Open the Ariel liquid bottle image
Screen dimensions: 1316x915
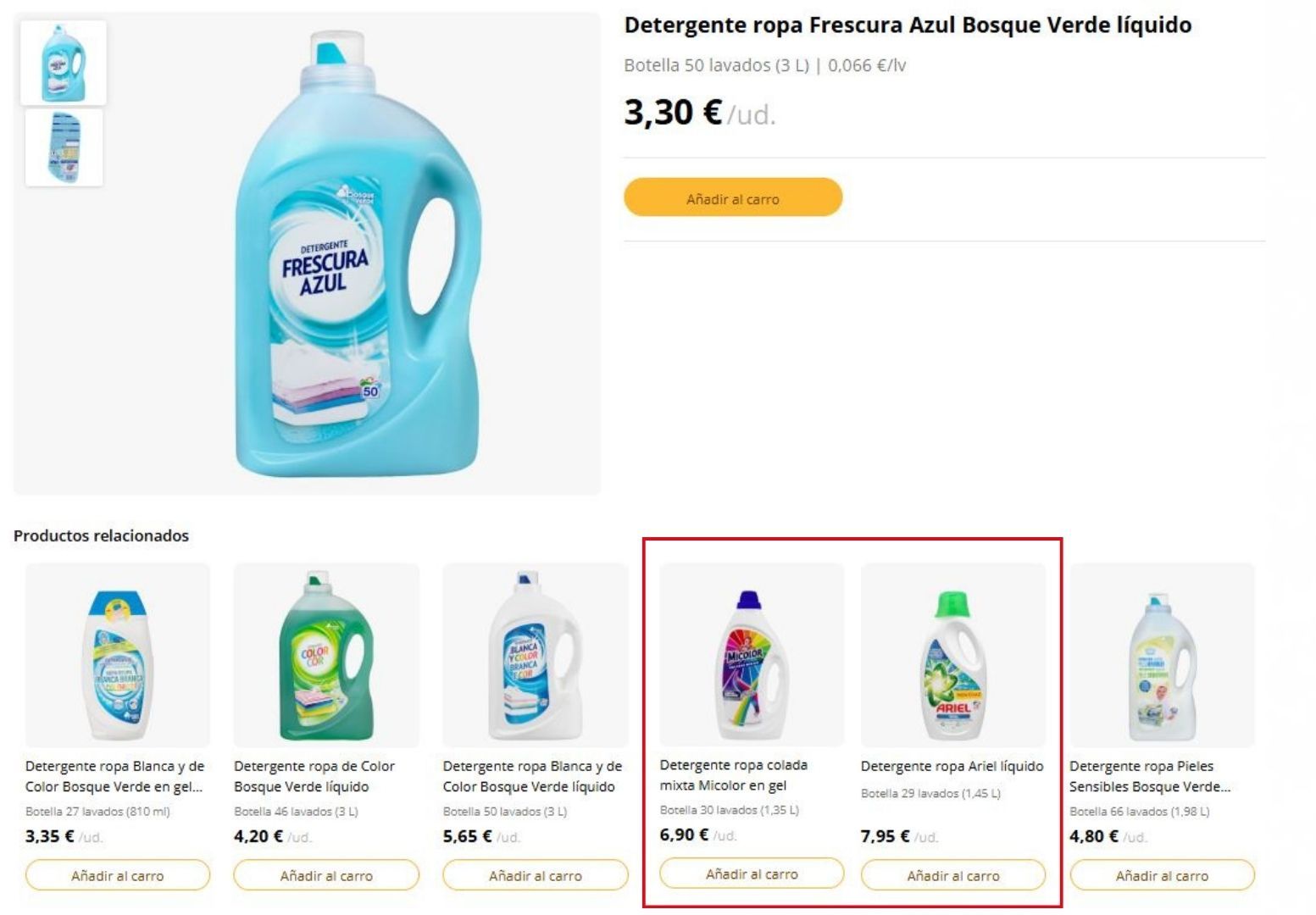click(953, 655)
